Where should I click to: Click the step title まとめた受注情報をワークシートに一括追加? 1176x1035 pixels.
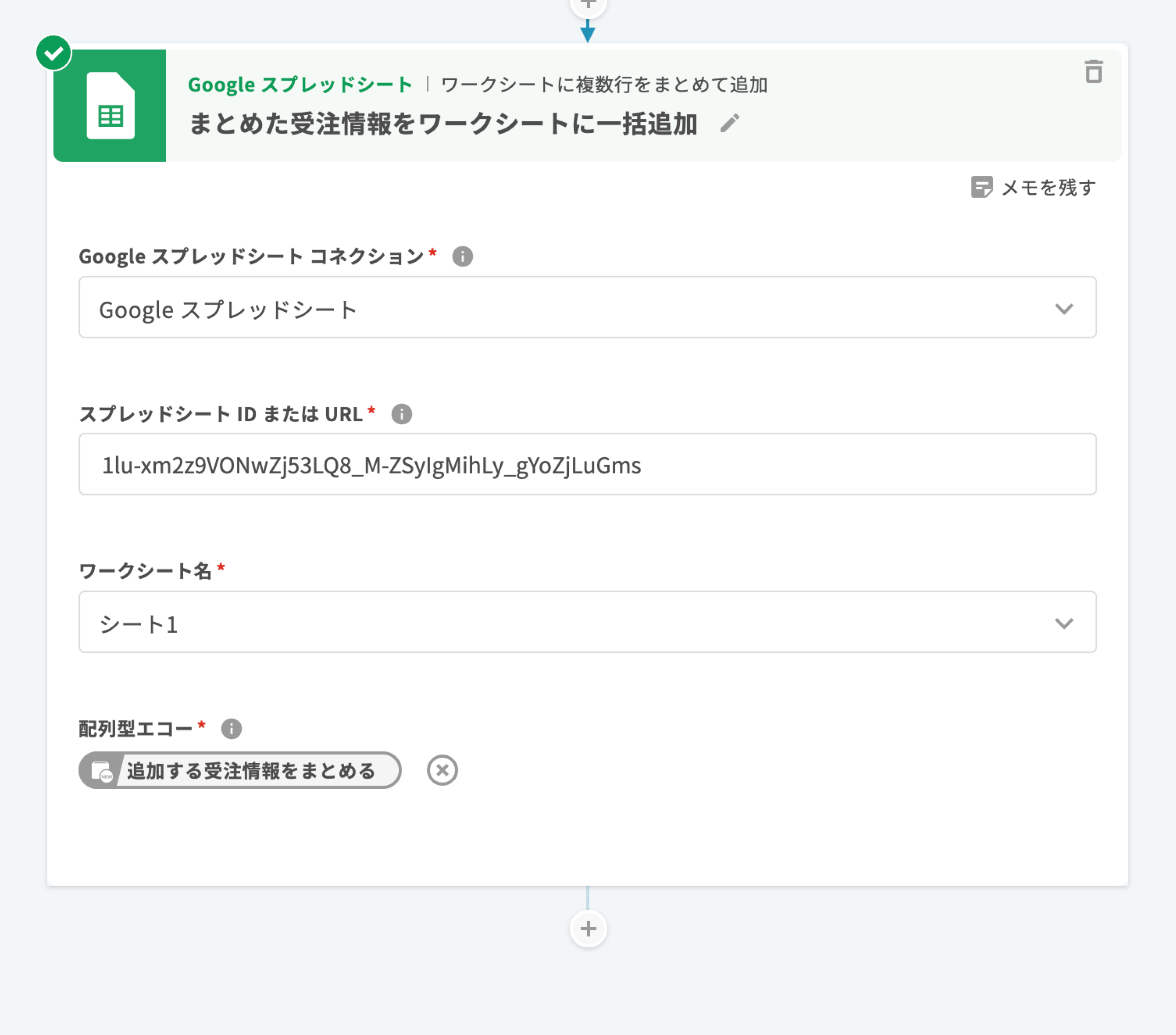tap(443, 124)
